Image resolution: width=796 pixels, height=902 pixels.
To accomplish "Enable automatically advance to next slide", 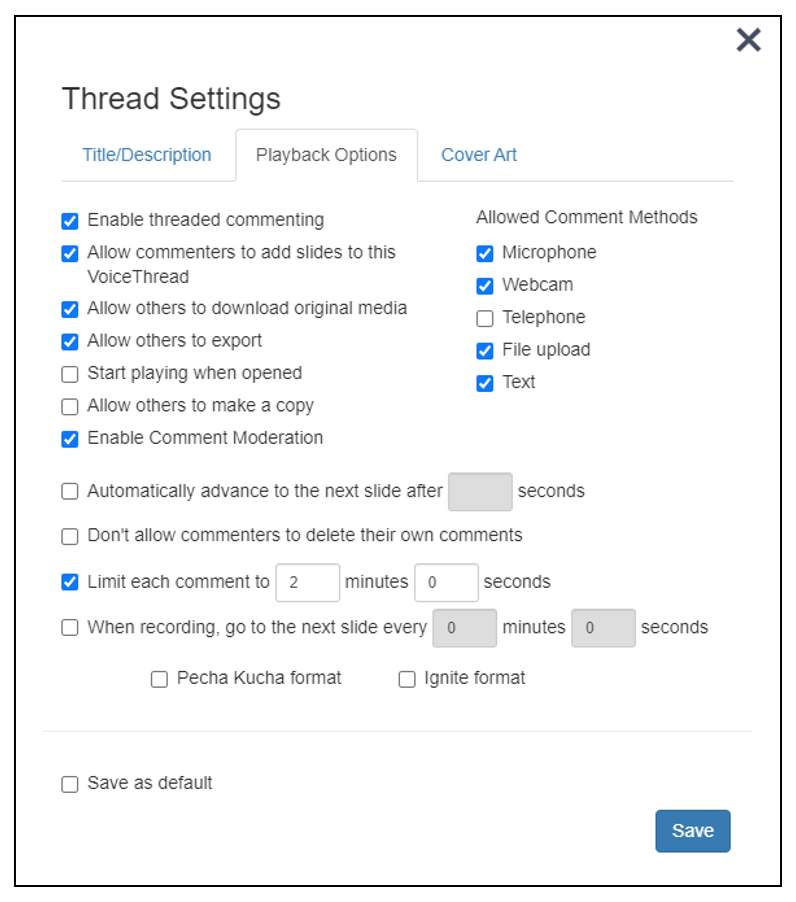I will (69, 491).
